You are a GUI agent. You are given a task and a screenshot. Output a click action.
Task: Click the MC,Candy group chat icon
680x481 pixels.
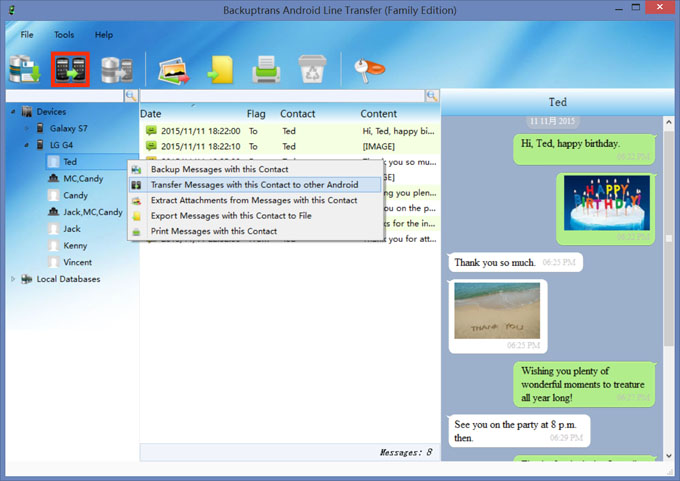53,178
